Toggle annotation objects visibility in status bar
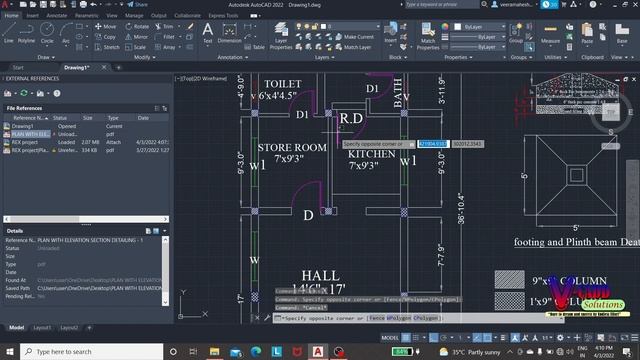 click(515, 338)
